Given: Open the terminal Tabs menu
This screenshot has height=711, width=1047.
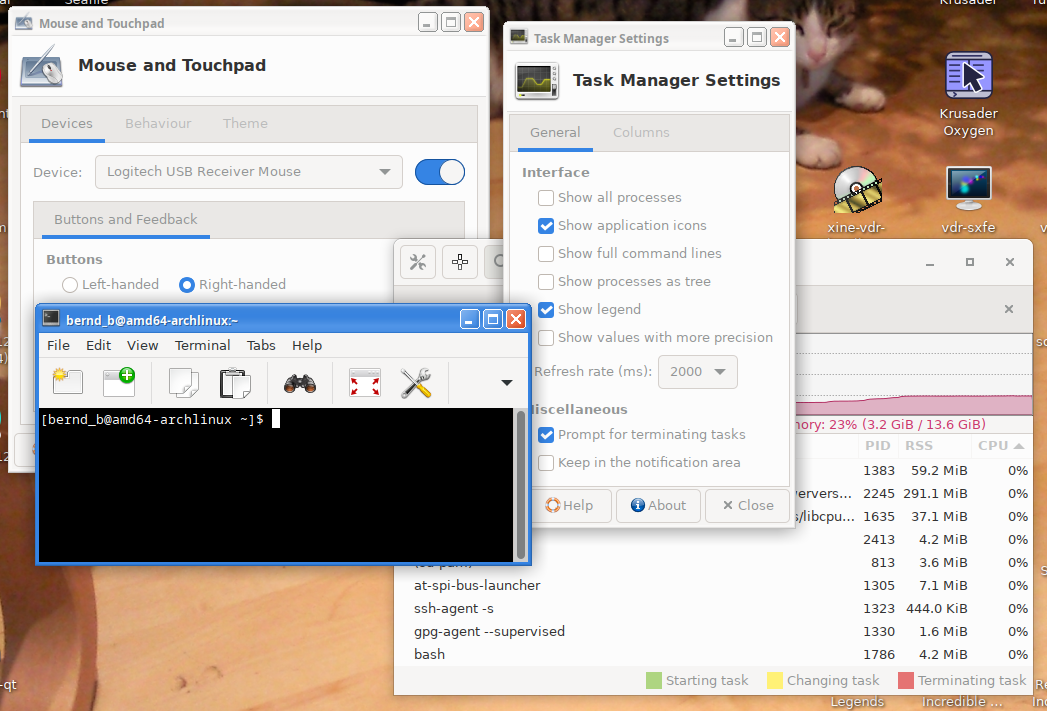Looking at the screenshot, I should point(261,345).
